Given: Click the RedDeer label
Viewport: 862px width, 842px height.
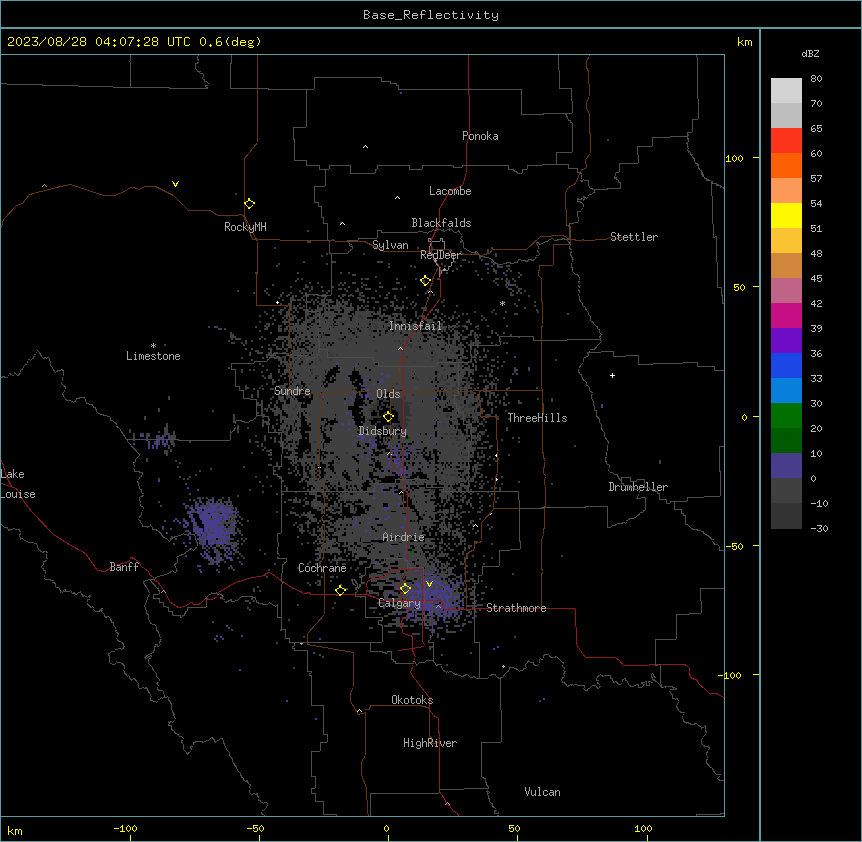Looking at the screenshot, I should tap(440, 255).
